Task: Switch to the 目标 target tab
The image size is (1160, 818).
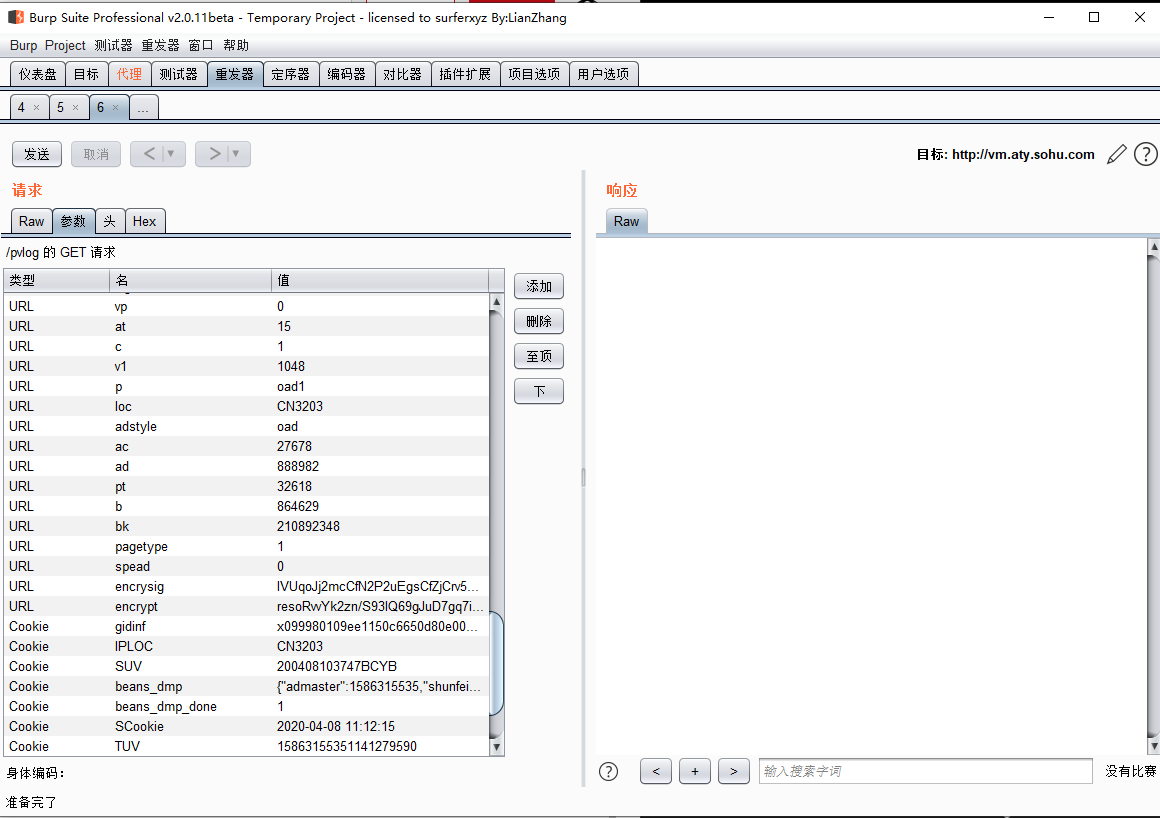Action: click(87, 74)
